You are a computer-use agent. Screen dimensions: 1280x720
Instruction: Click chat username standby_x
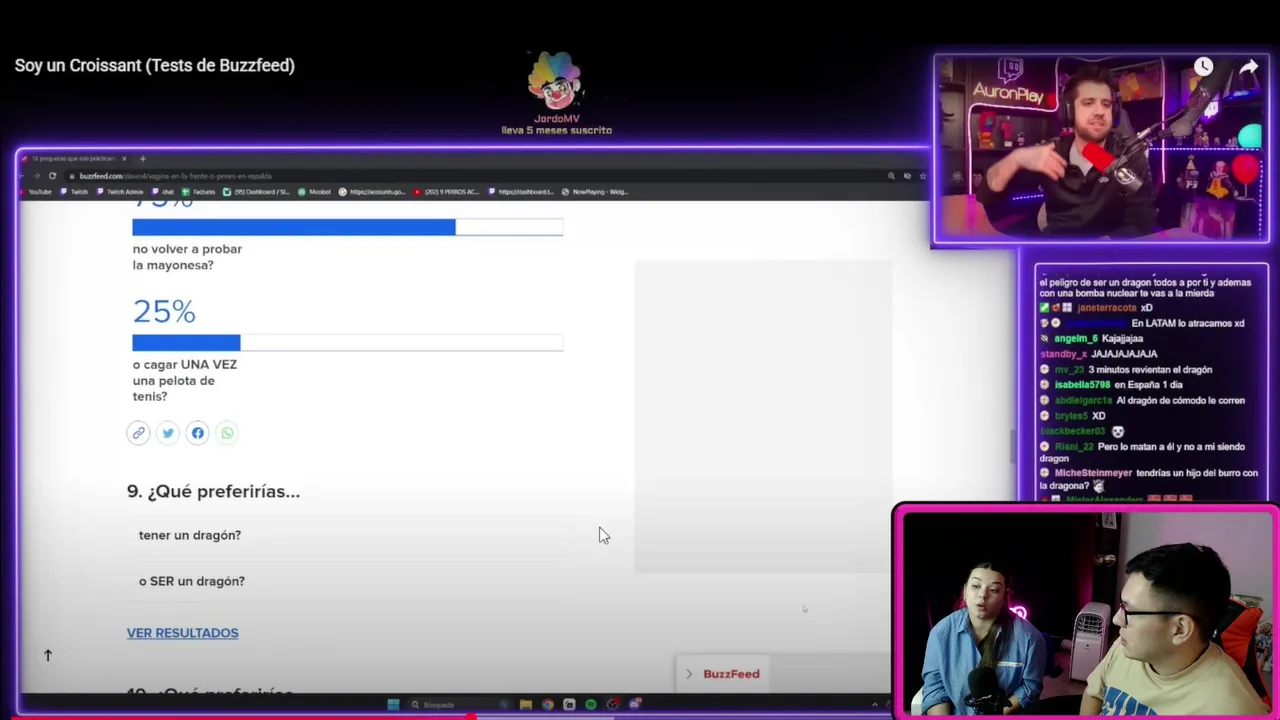point(1063,354)
